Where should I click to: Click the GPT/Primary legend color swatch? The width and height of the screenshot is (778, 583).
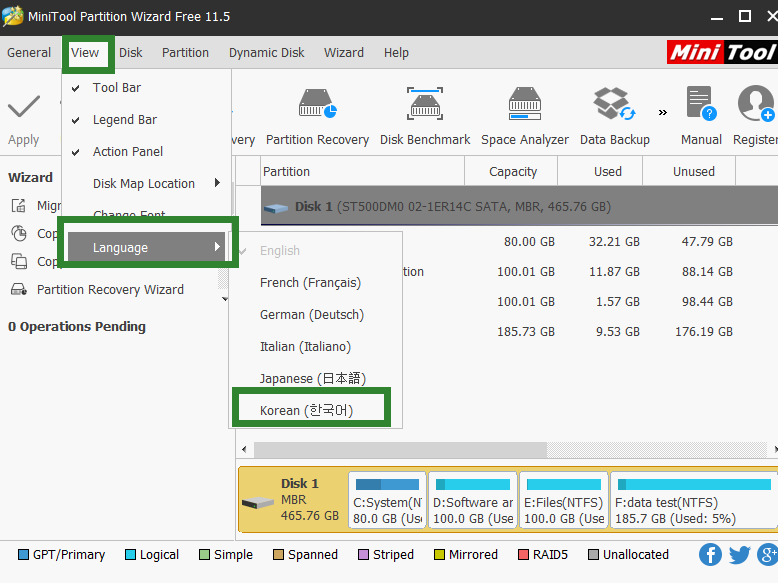[23, 554]
